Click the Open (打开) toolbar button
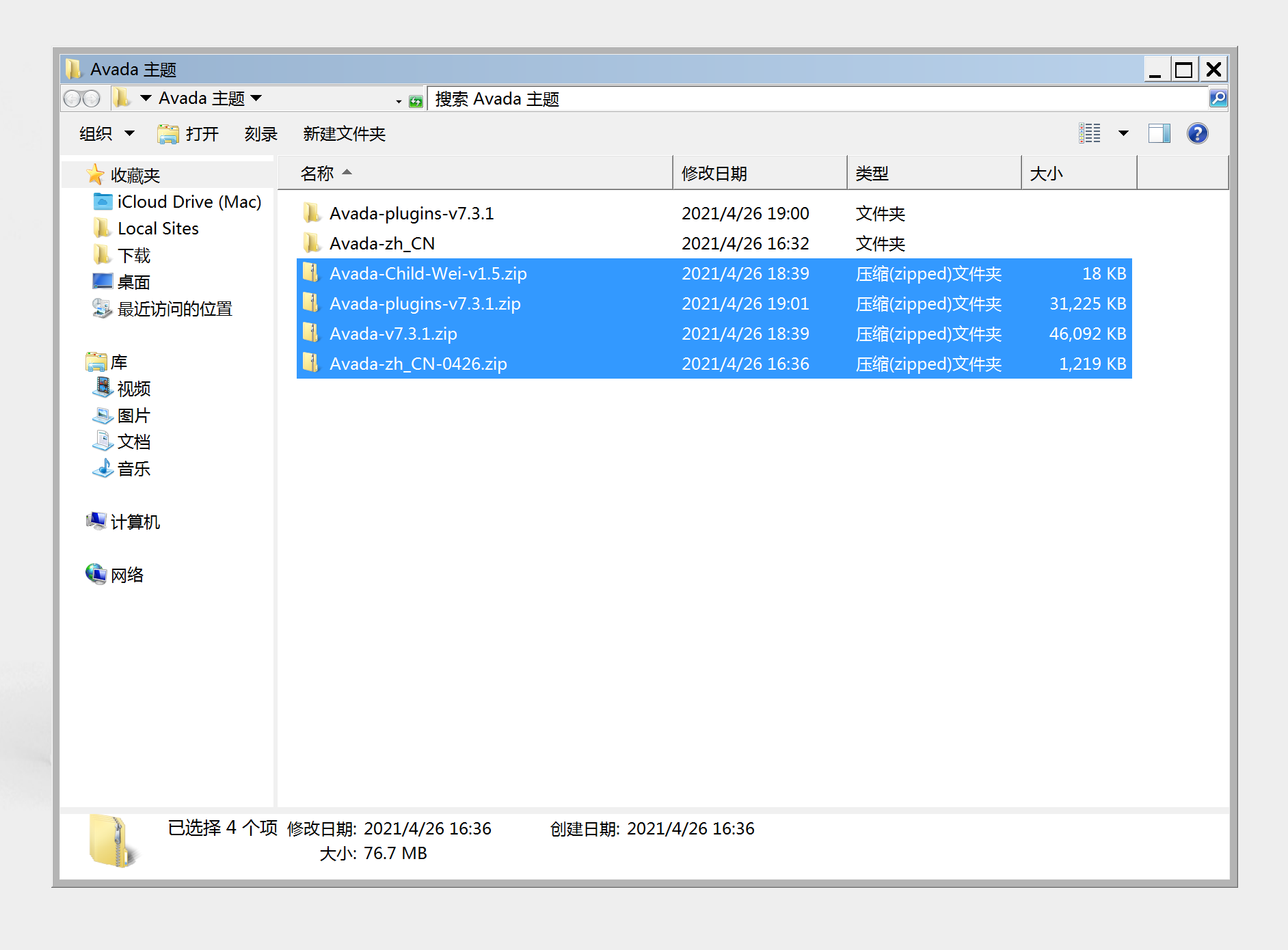 [188, 133]
